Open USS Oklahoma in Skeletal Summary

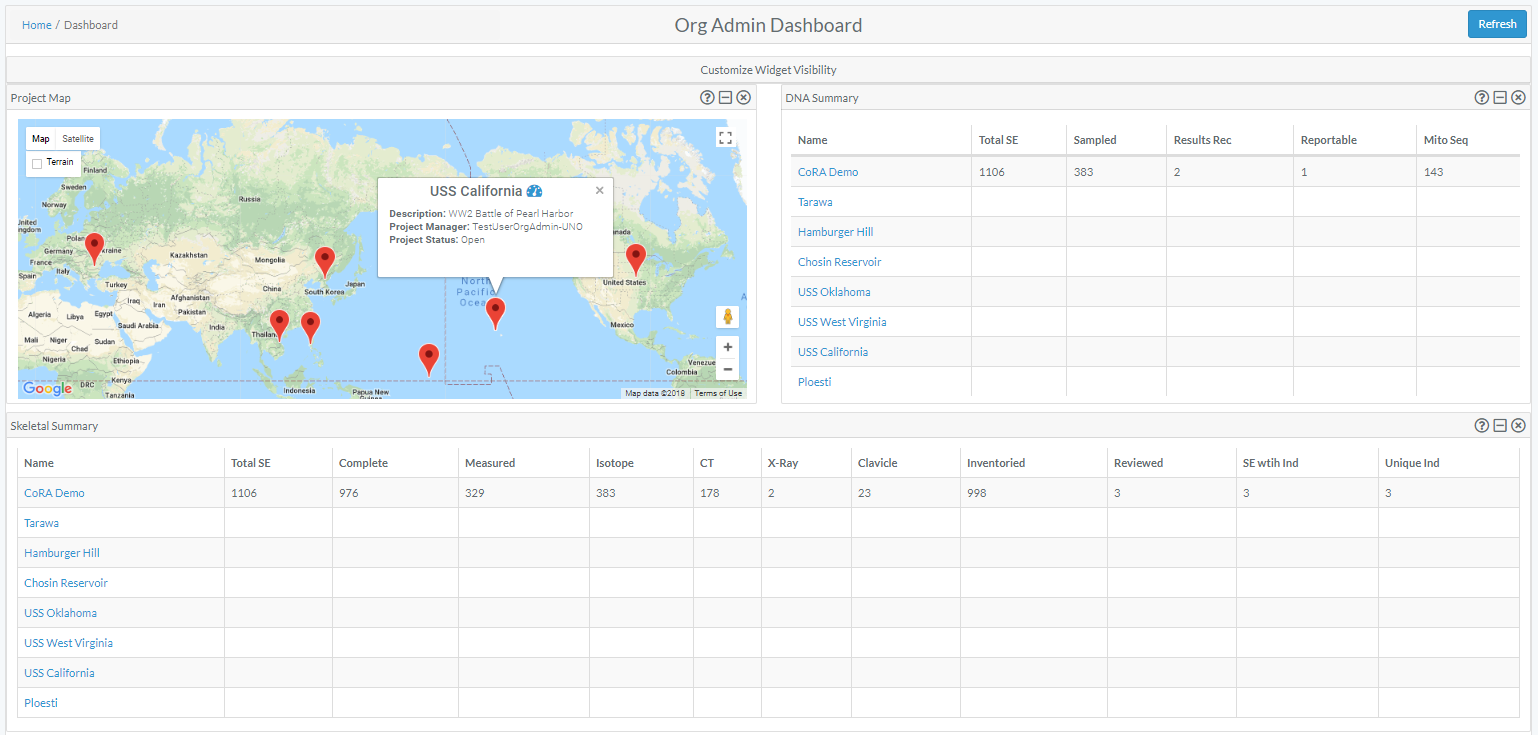coord(60,613)
